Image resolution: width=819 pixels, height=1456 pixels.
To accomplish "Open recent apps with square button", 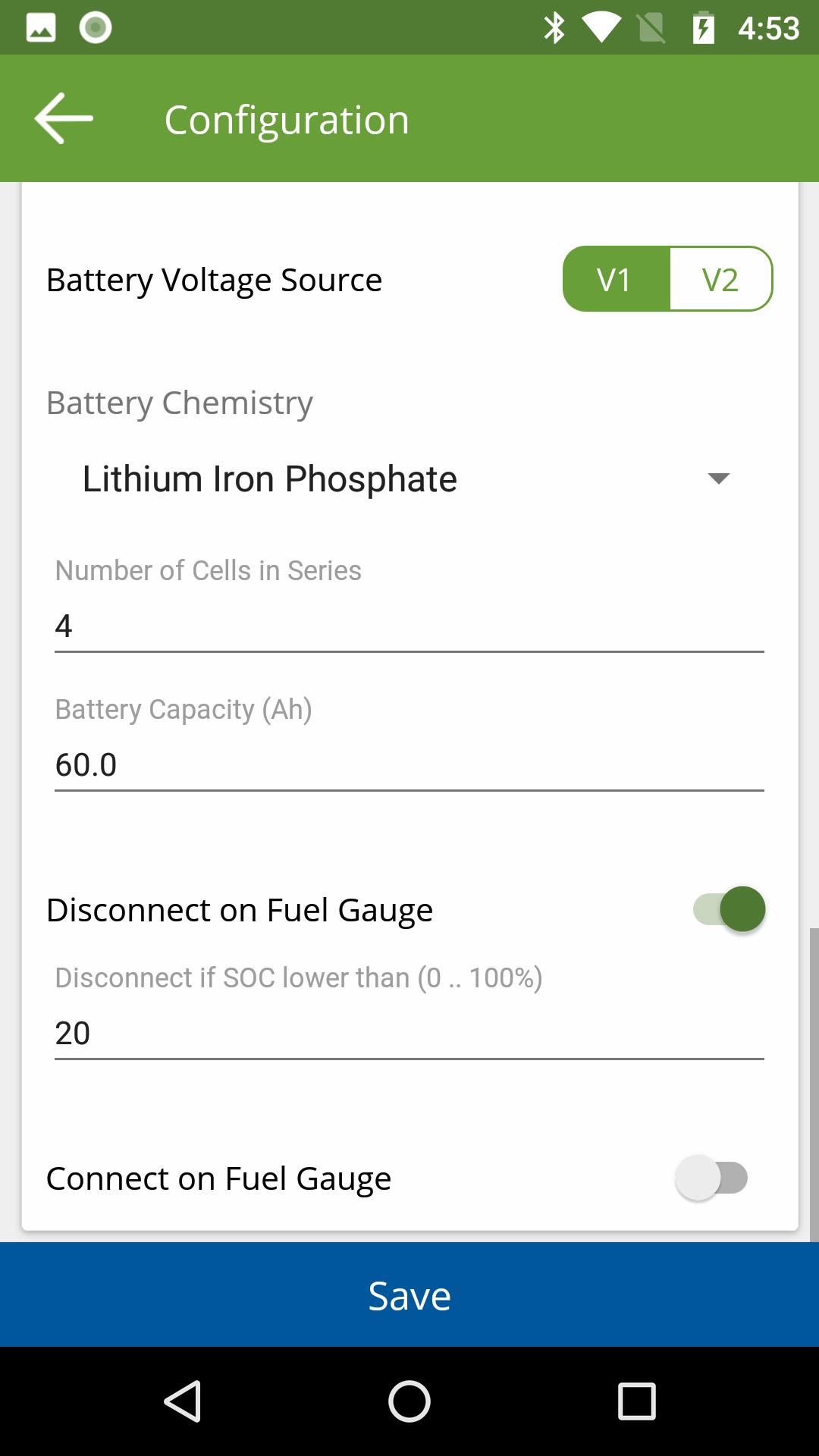I will pos(636,1401).
